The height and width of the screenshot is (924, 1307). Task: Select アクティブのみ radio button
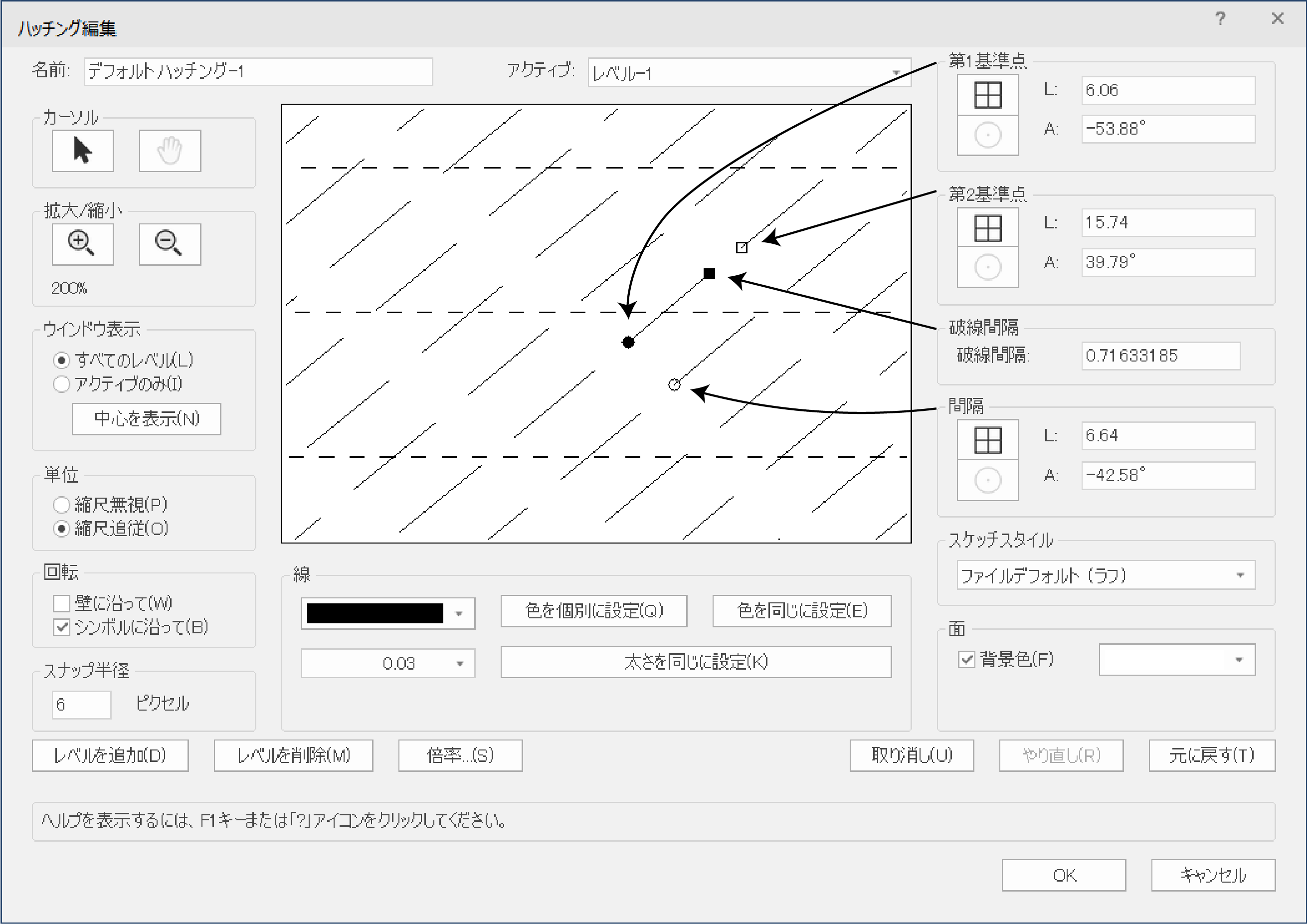[x=61, y=384]
